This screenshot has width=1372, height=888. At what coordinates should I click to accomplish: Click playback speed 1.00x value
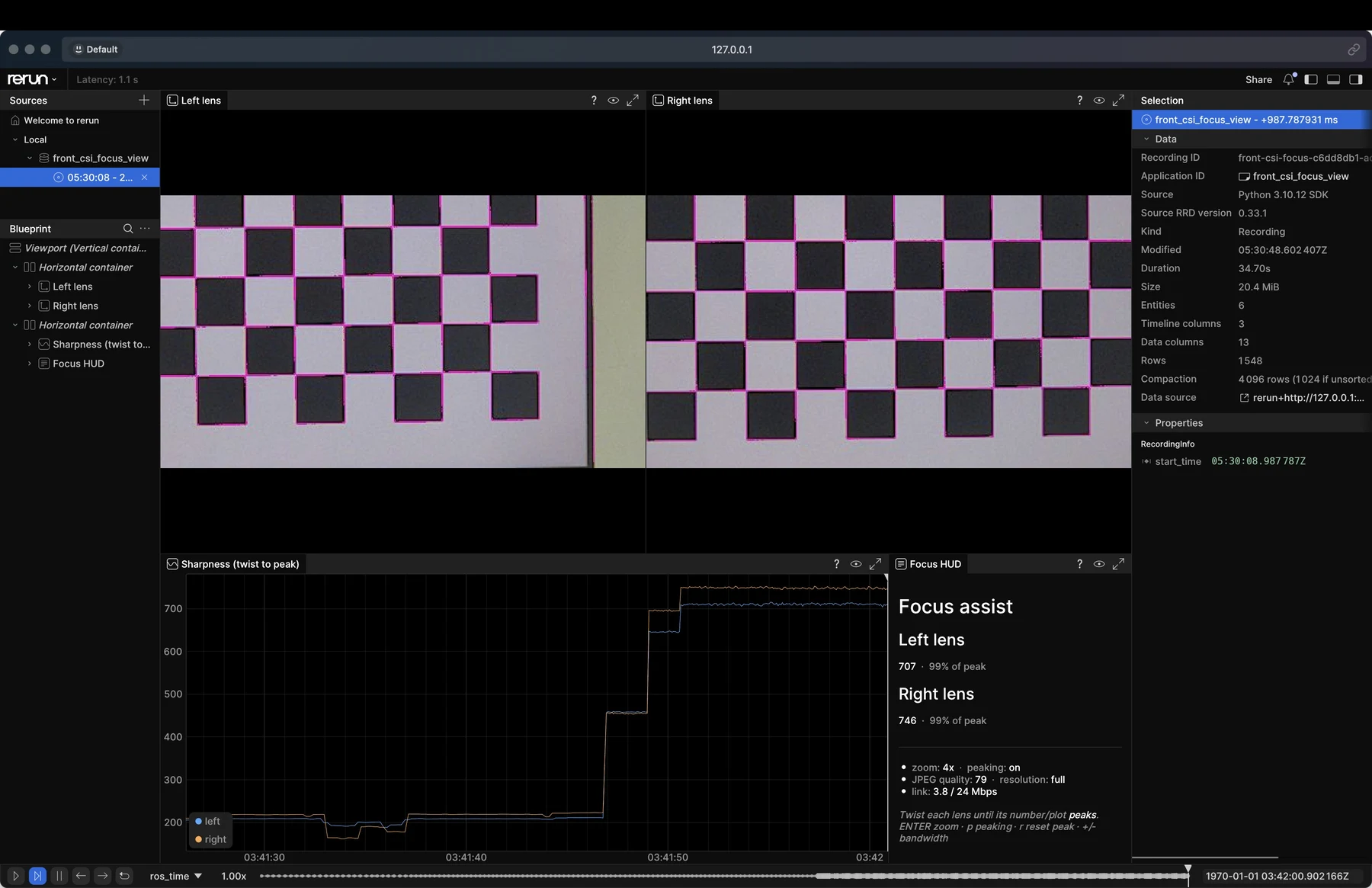[233, 876]
